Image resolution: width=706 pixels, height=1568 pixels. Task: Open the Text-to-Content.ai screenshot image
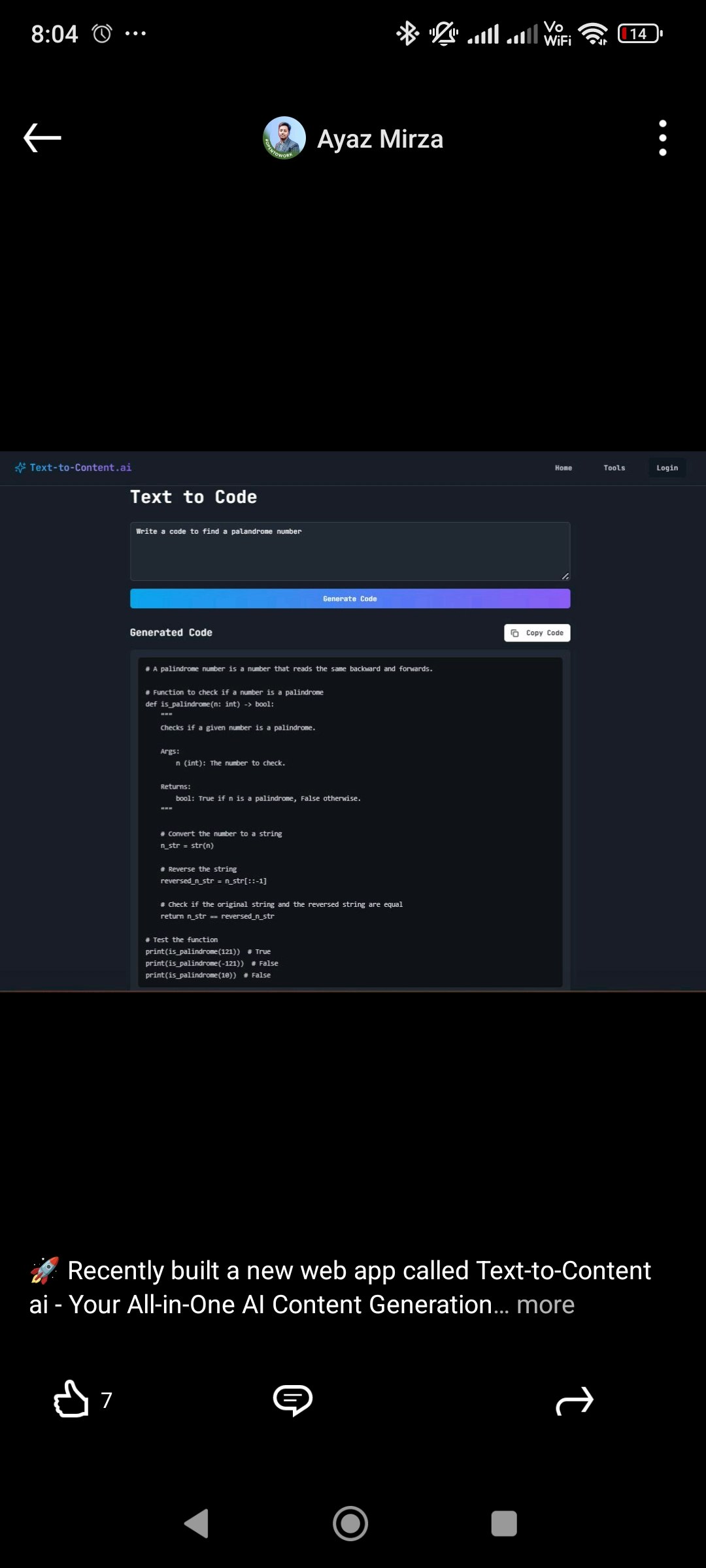pos(353,721)
